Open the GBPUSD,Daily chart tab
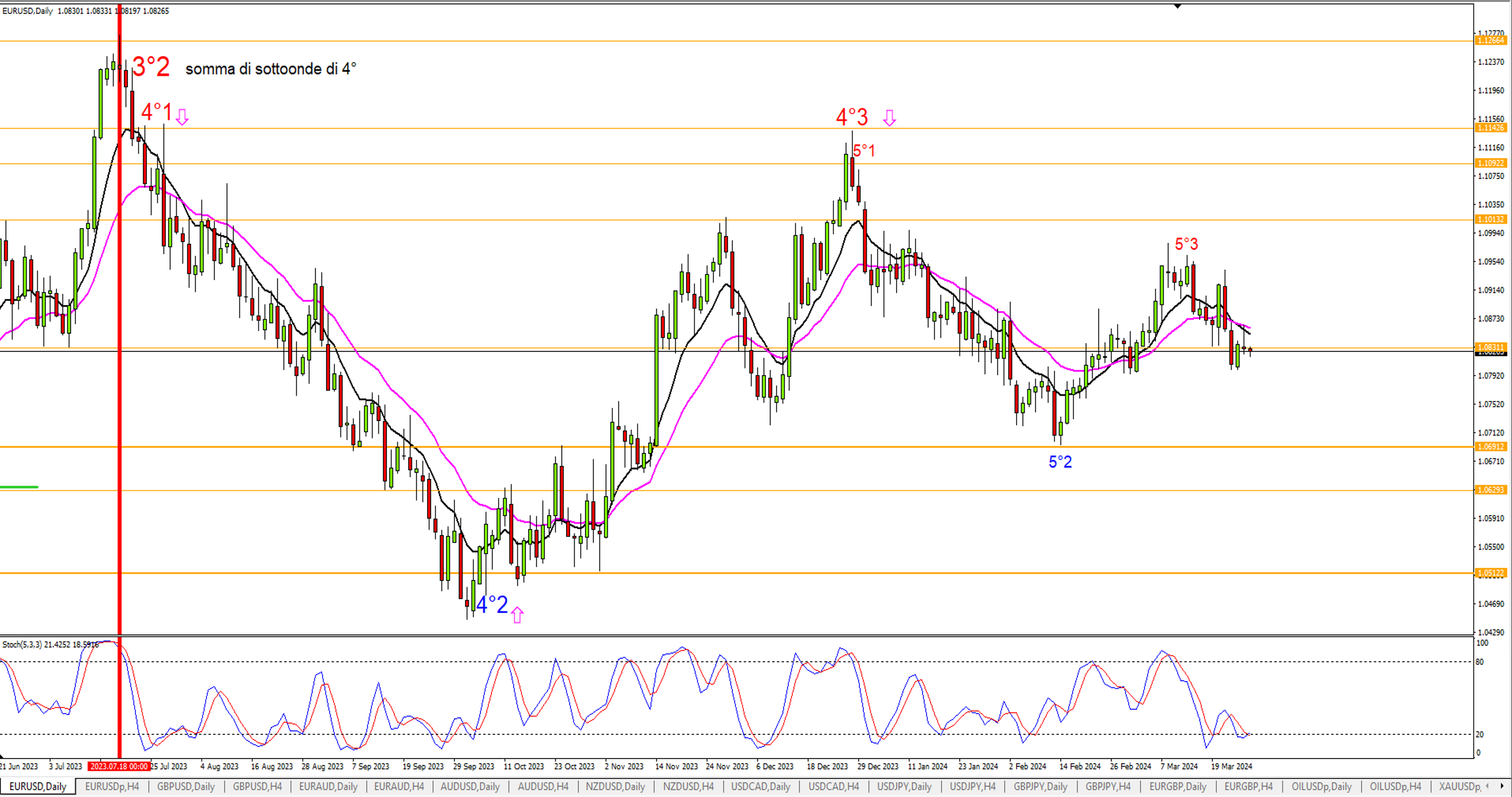Viewport: 1512px width, 797px height. click(186, 787)
